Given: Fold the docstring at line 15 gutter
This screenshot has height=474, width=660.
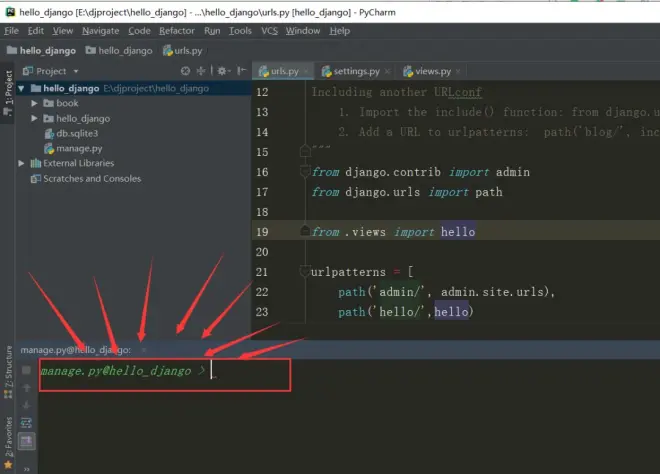Looking at the screenshot, I should coord(305,151).
